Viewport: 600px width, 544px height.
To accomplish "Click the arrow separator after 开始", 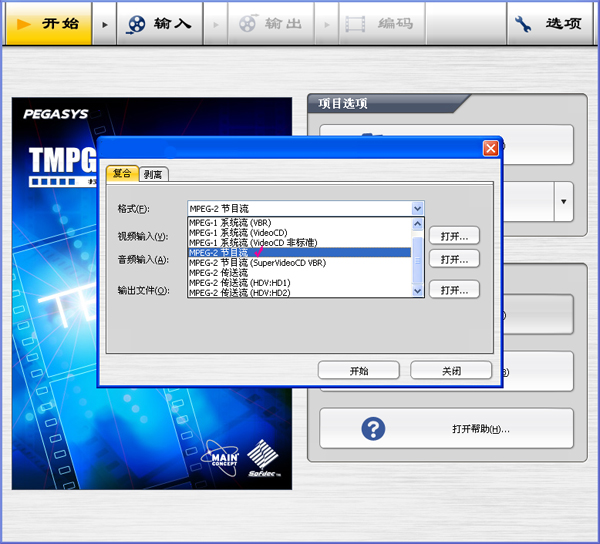I will click(x=104, y=24).
